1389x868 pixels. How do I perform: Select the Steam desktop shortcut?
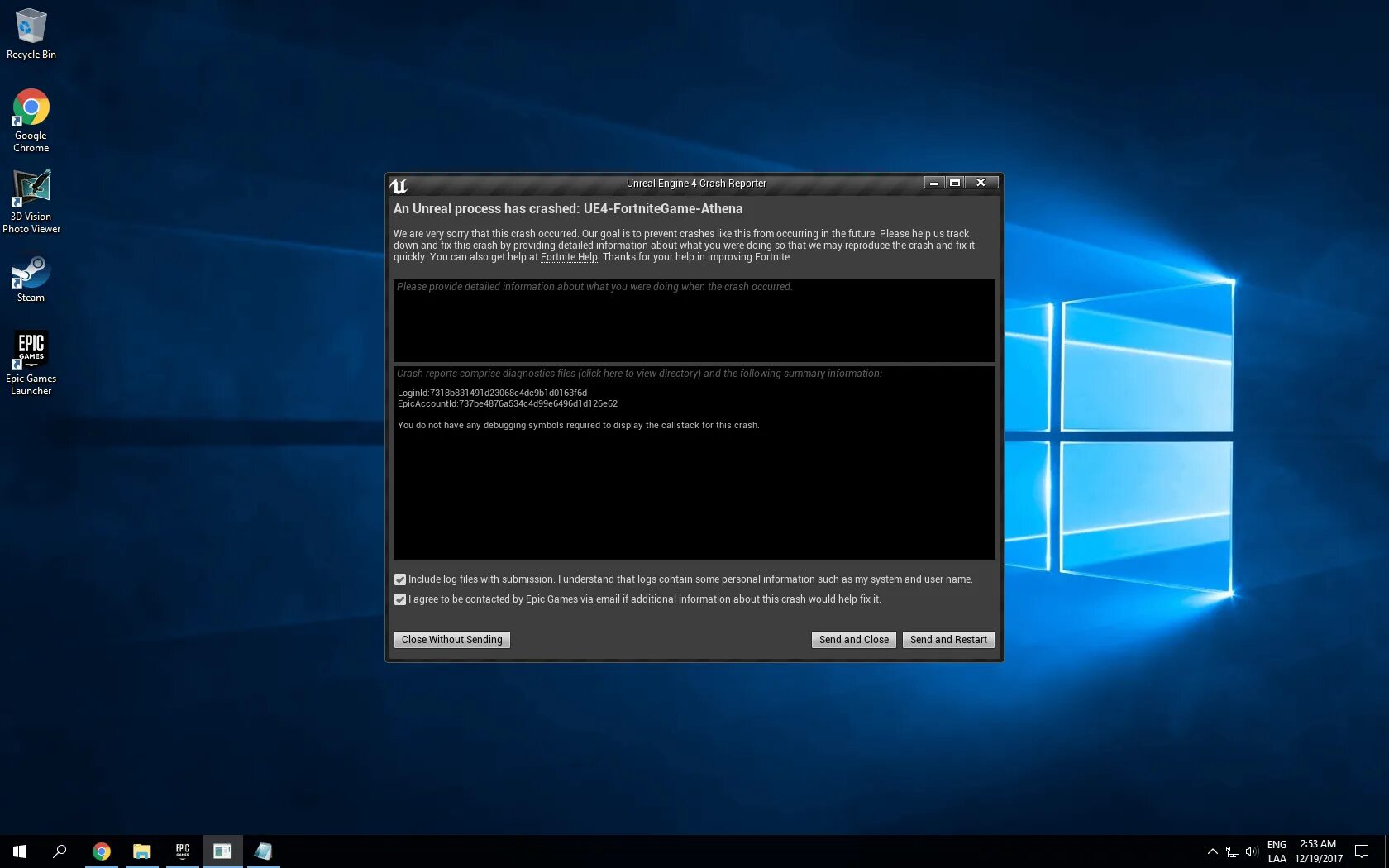coord(31,279)
